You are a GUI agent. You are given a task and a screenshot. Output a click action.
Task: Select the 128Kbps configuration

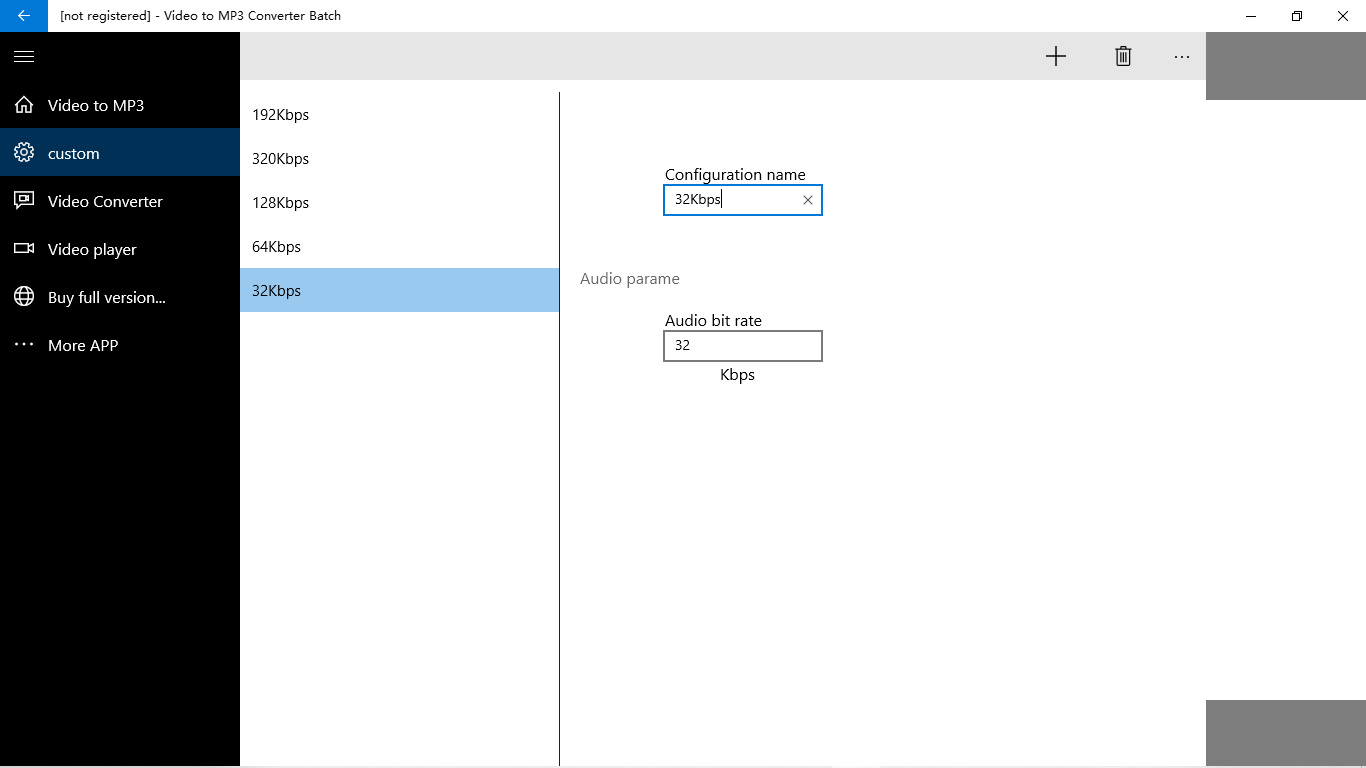tap(400, 202)
